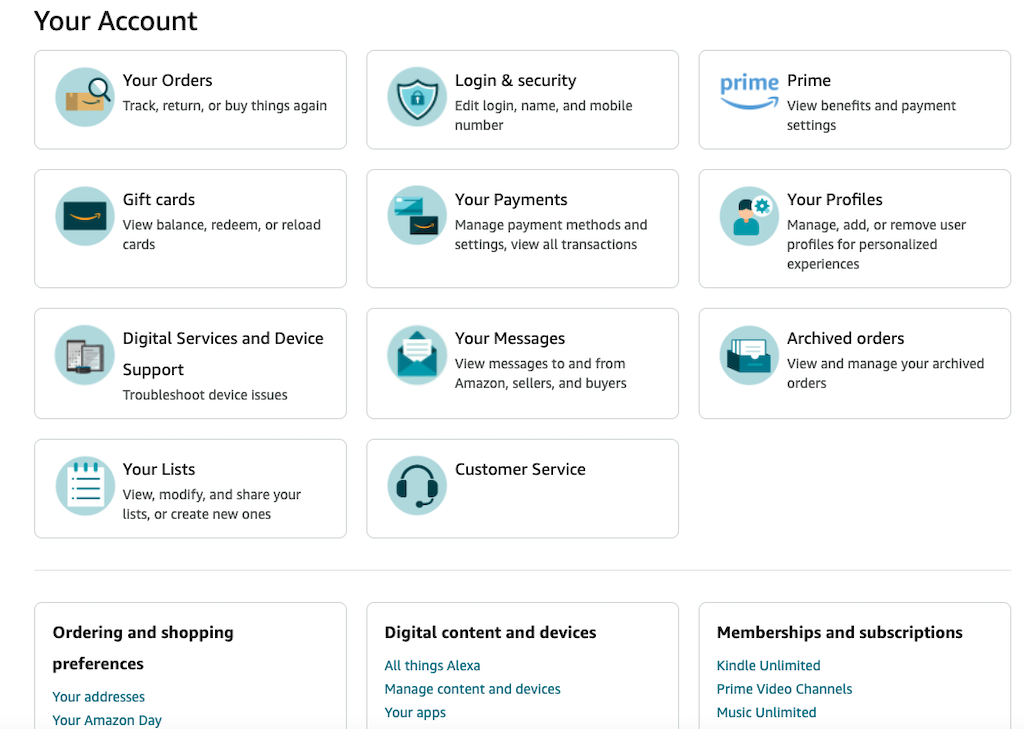Open the Your apps link
Screen dimensions: 1024x729
click(415, 713)
